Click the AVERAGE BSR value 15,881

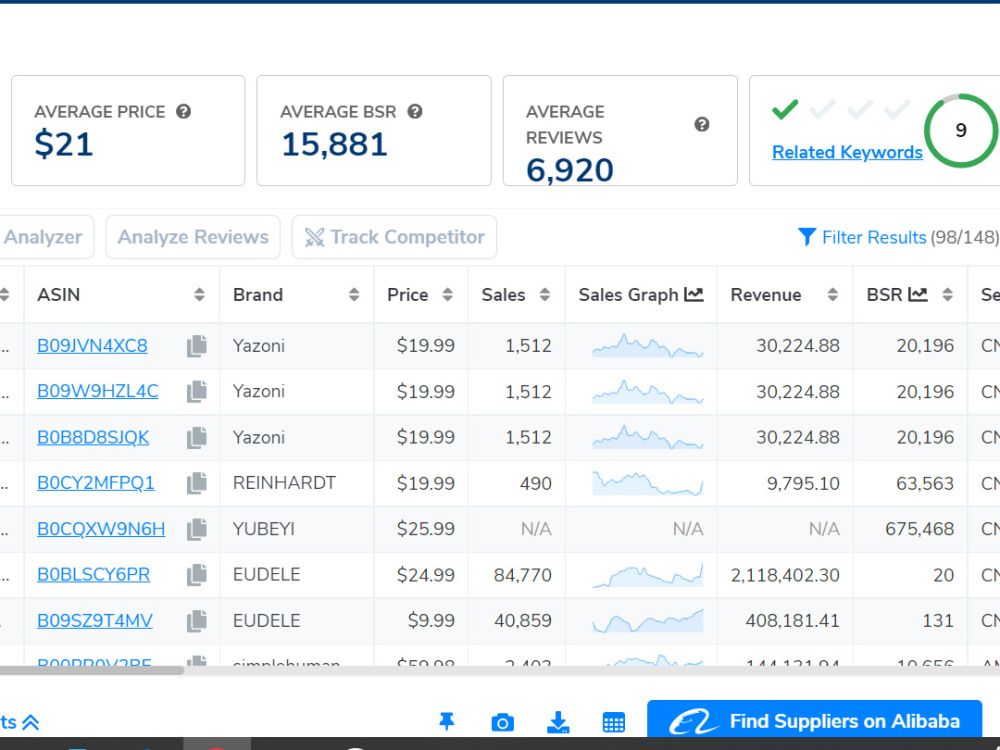pos(334,144)
